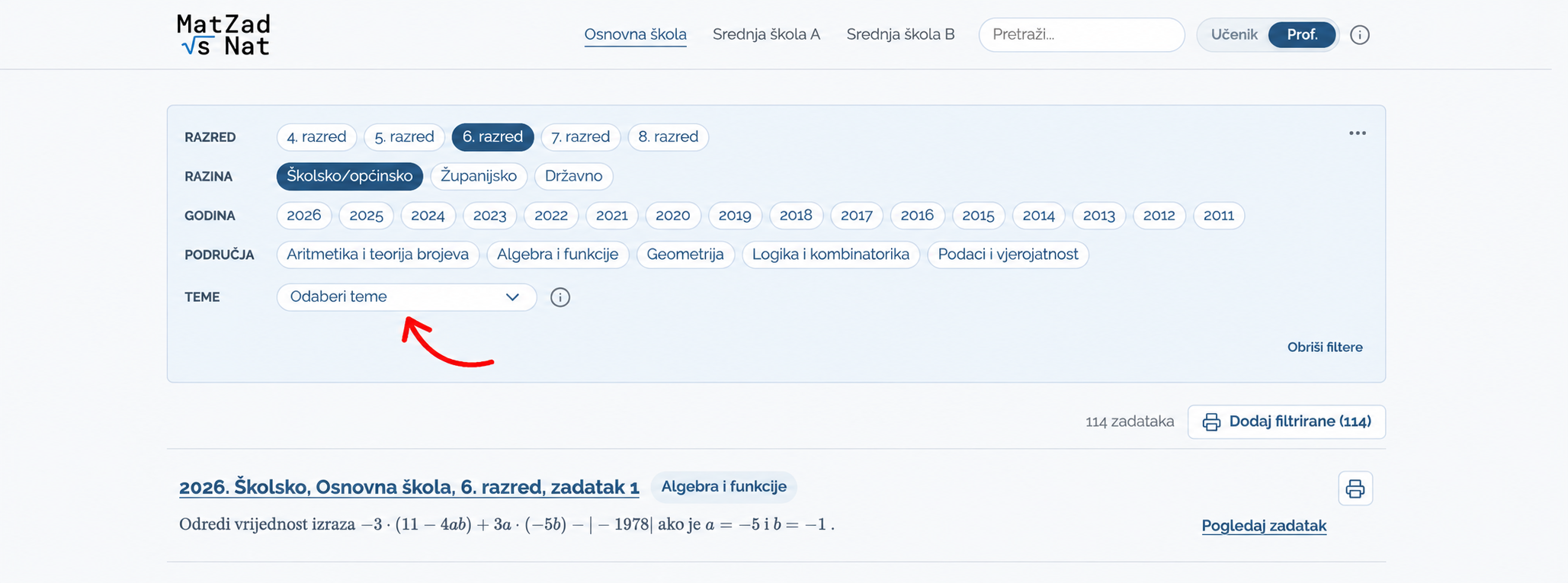Select the 4. razred filter

[316, 137]
